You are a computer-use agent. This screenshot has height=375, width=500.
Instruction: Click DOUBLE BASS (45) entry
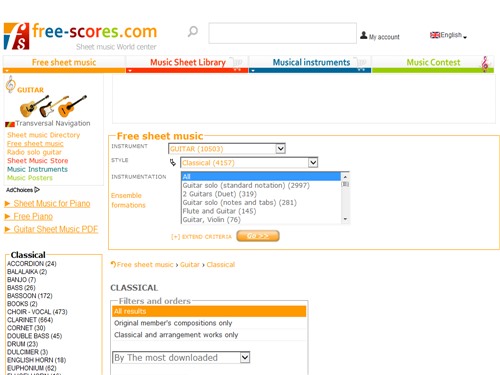coord(34,336)
